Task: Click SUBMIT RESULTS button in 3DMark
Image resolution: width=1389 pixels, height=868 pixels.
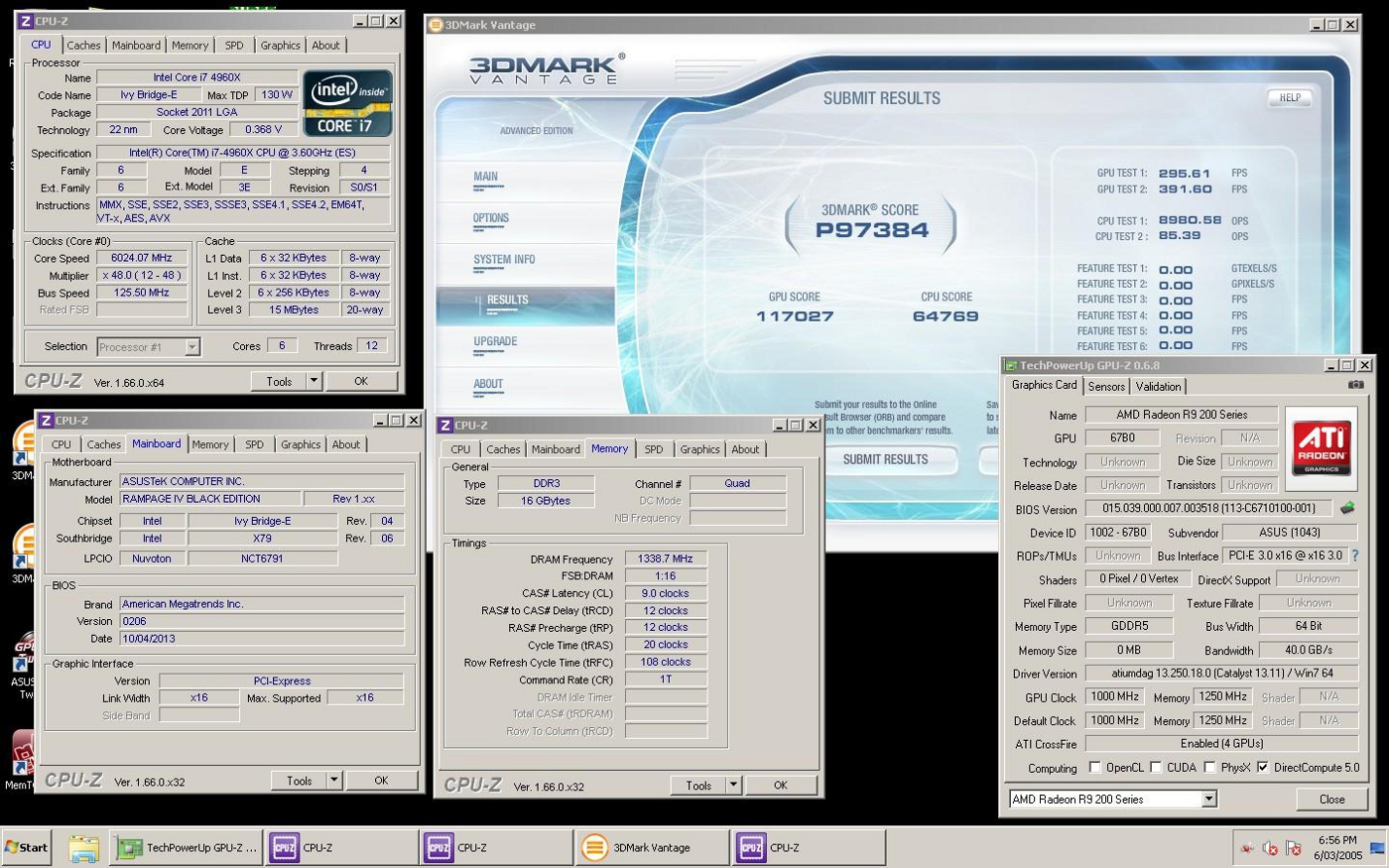Action: [x=886, y=459]
